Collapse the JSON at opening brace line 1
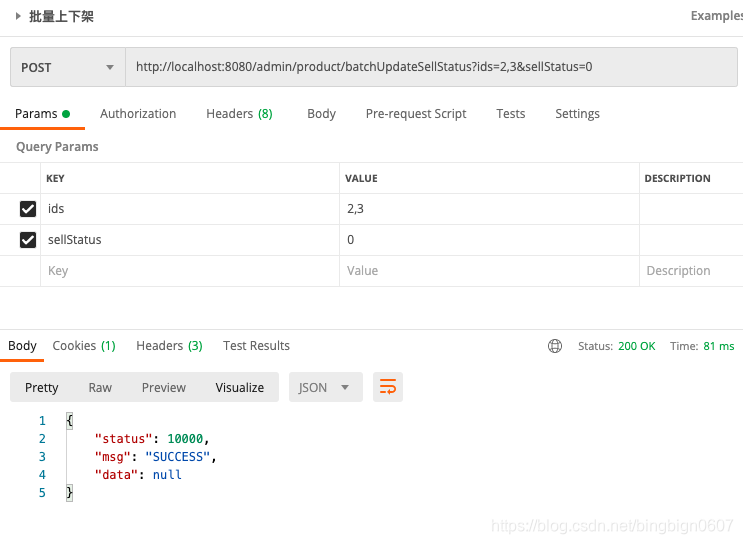The width and height of the screenshot is (743, 544). coord(70,420)
